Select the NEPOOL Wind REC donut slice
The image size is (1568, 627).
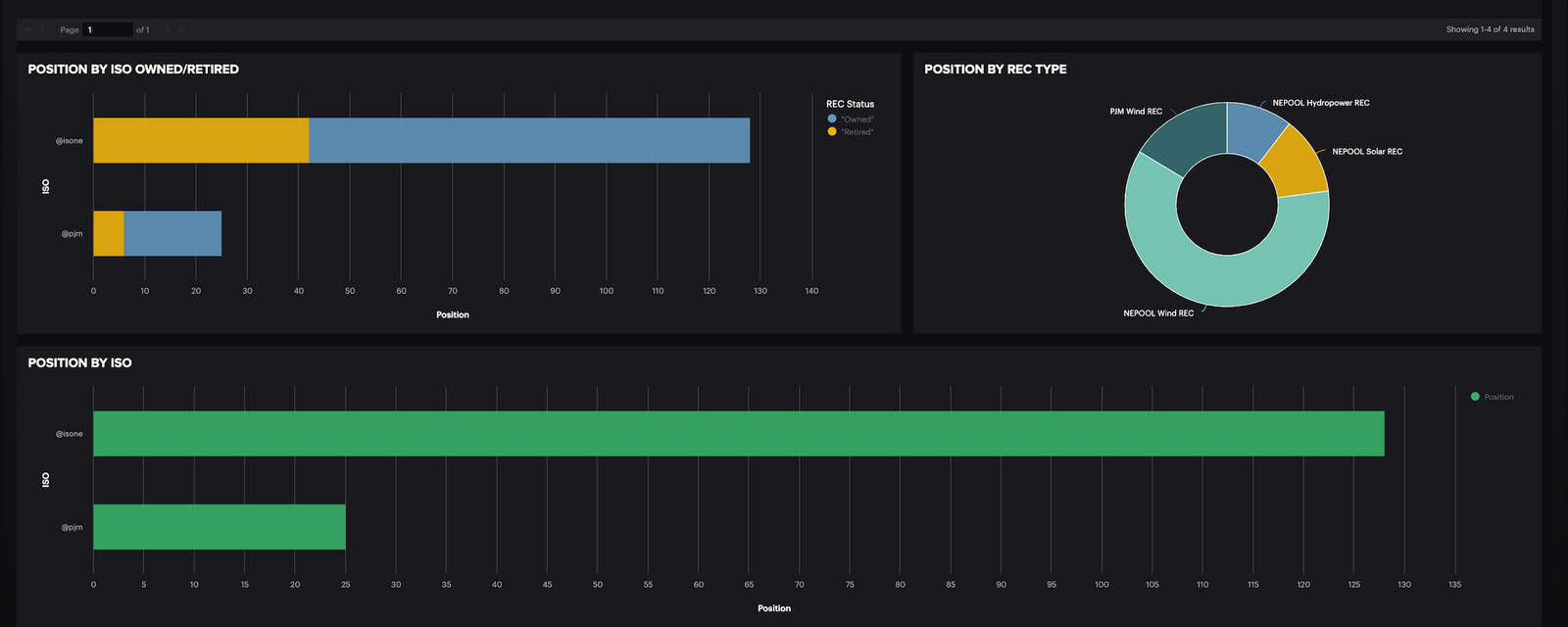[1225, 279]
